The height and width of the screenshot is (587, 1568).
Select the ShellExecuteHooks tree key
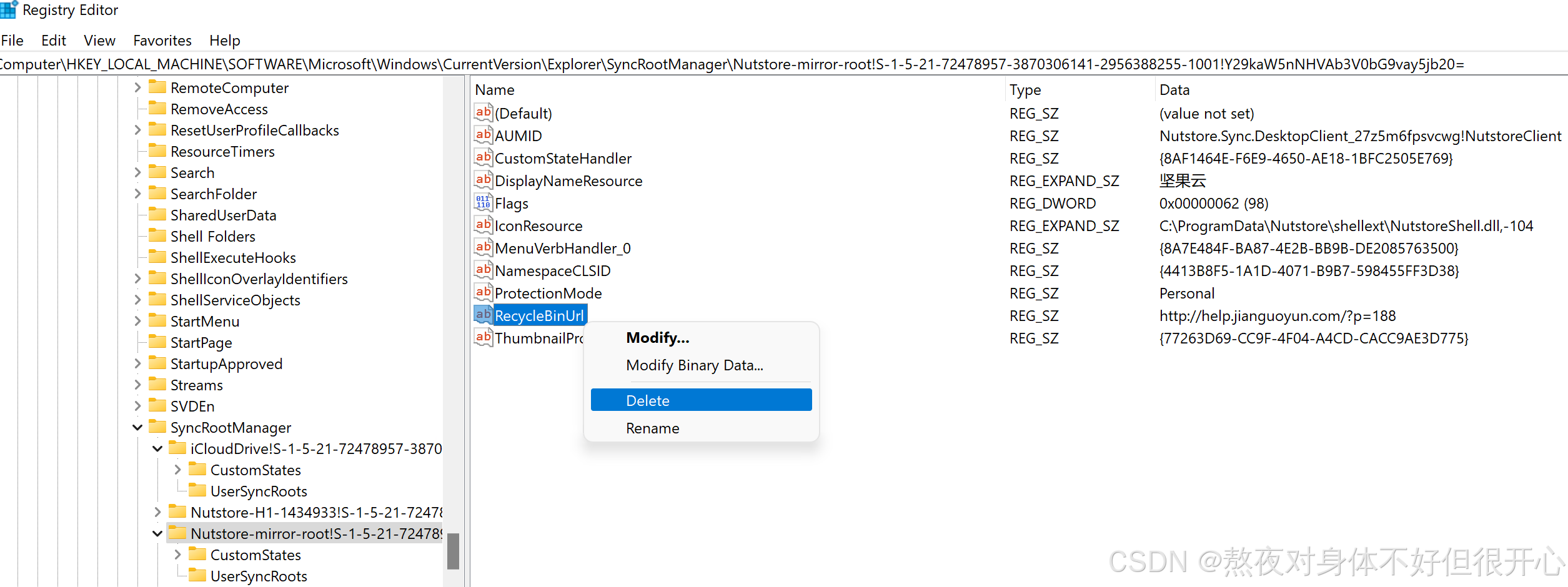click(x=233, y=258)
